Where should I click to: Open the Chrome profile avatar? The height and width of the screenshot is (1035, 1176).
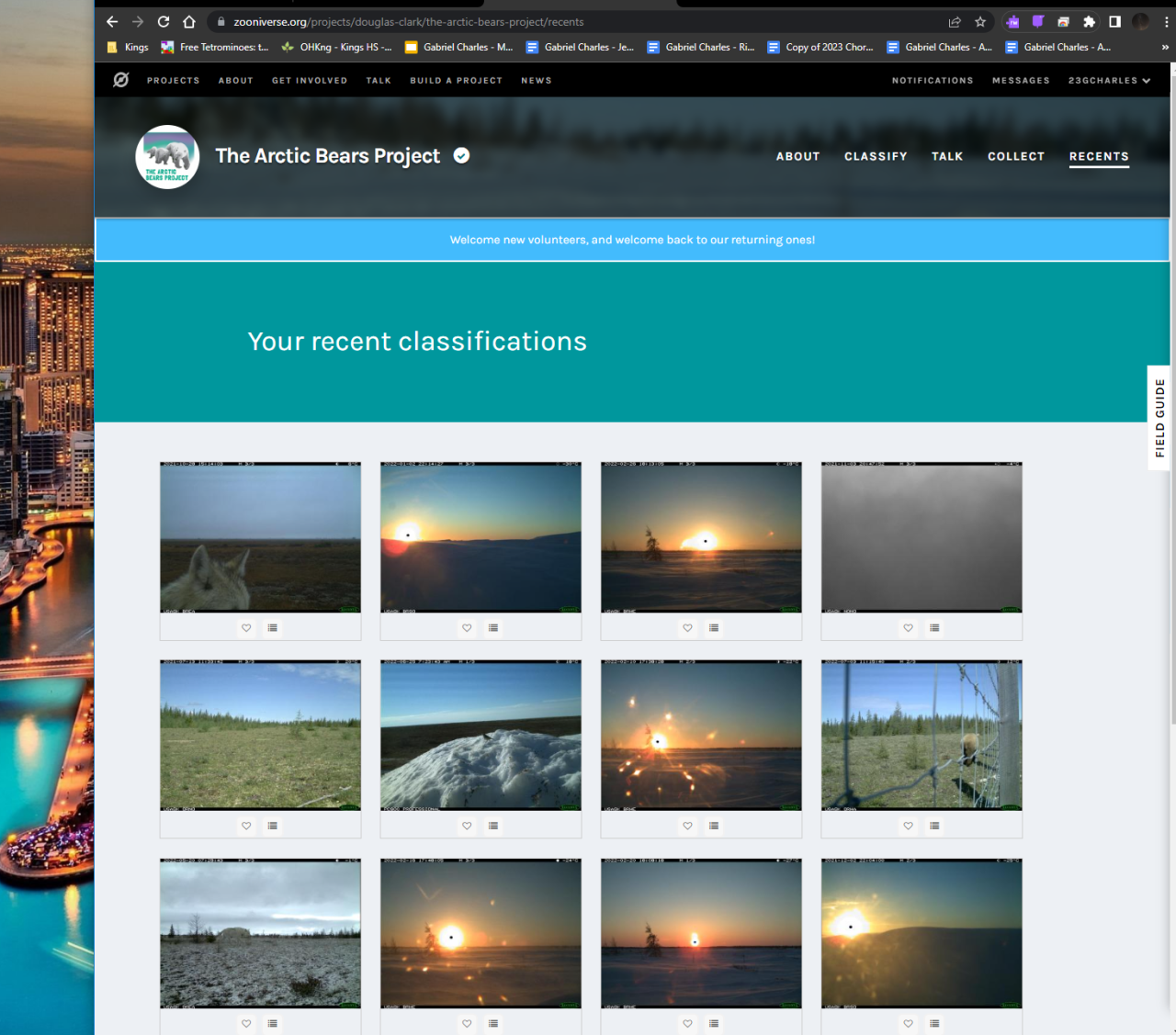pyautogui.click(x=1141, y=22)
